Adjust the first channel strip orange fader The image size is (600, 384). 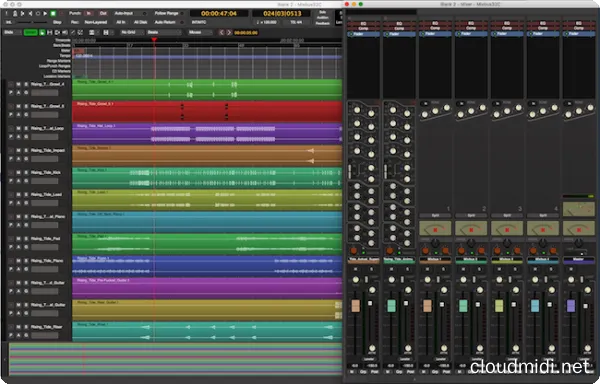[x=355, y=306]
